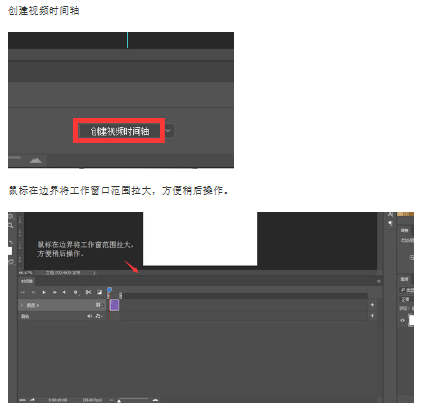Click the timeline zoom slider
This screenshot has height=411, width=436.
coord(133,399)
